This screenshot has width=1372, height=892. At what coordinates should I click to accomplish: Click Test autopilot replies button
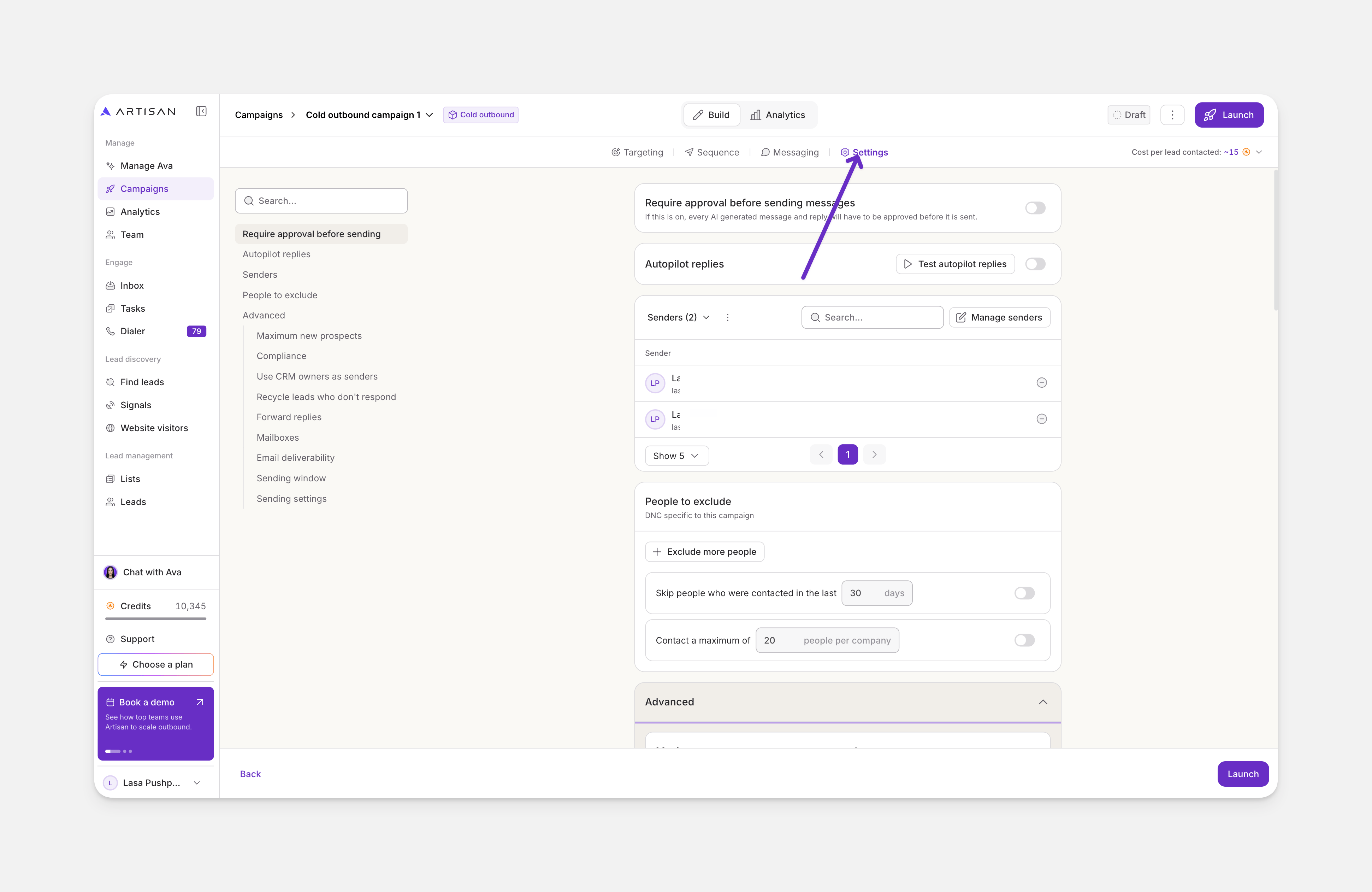click(954, 264)
